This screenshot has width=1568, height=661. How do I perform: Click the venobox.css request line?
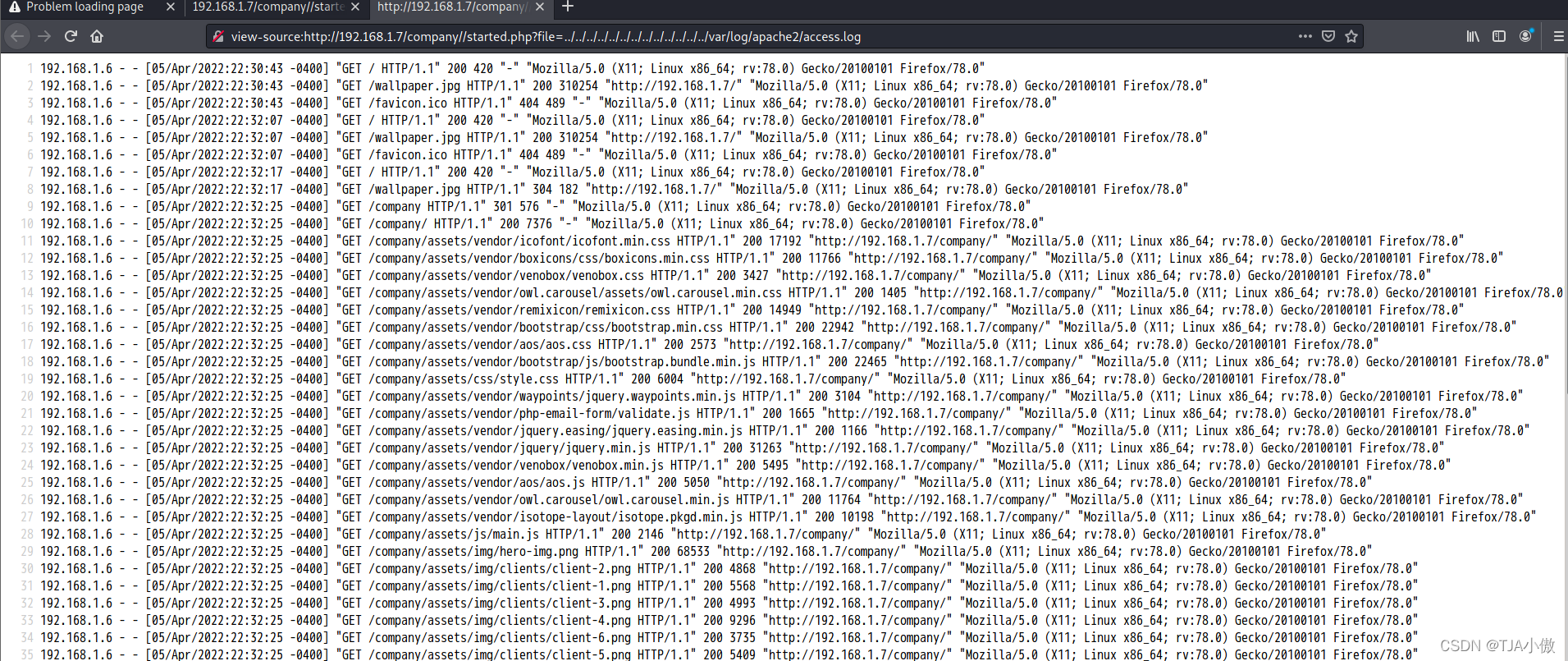[736, 275]
